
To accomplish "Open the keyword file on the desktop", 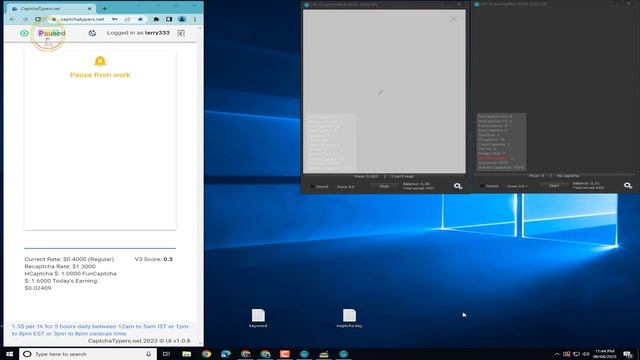I will point(258,318).
